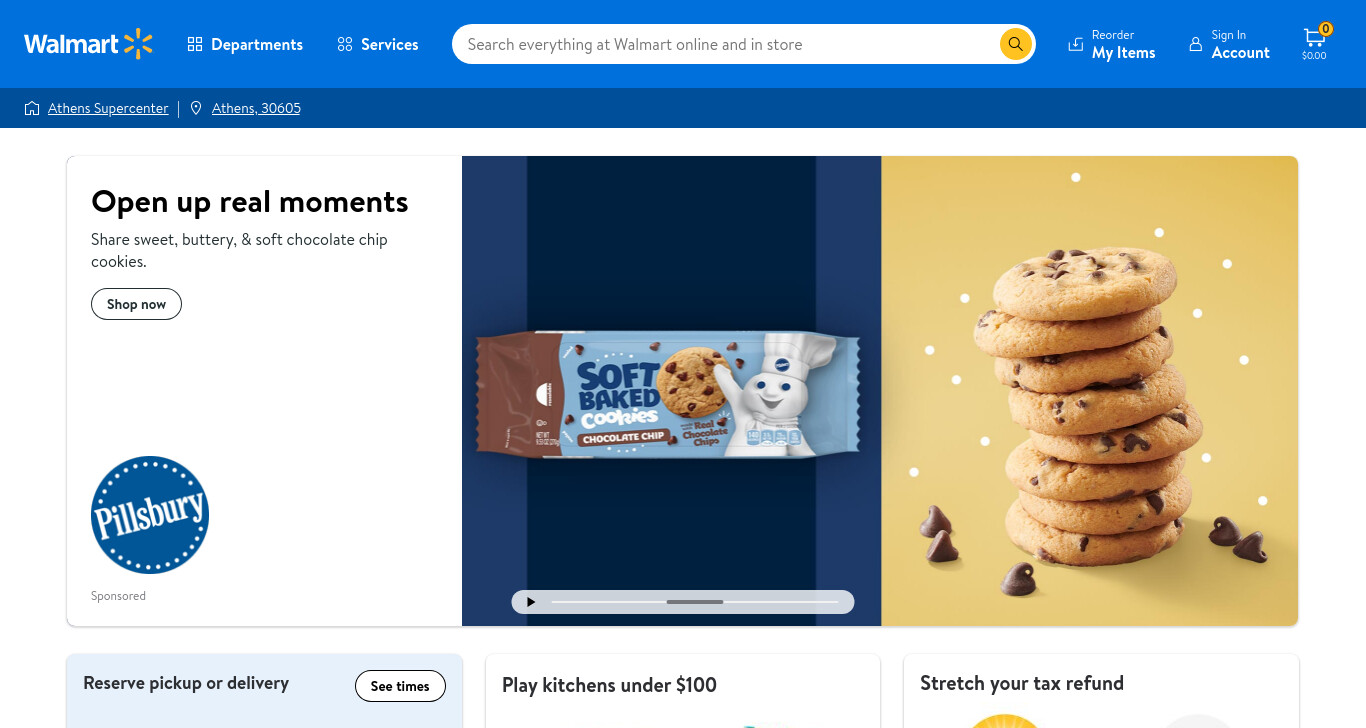Focus the Walmart search field

coord(726,44)
